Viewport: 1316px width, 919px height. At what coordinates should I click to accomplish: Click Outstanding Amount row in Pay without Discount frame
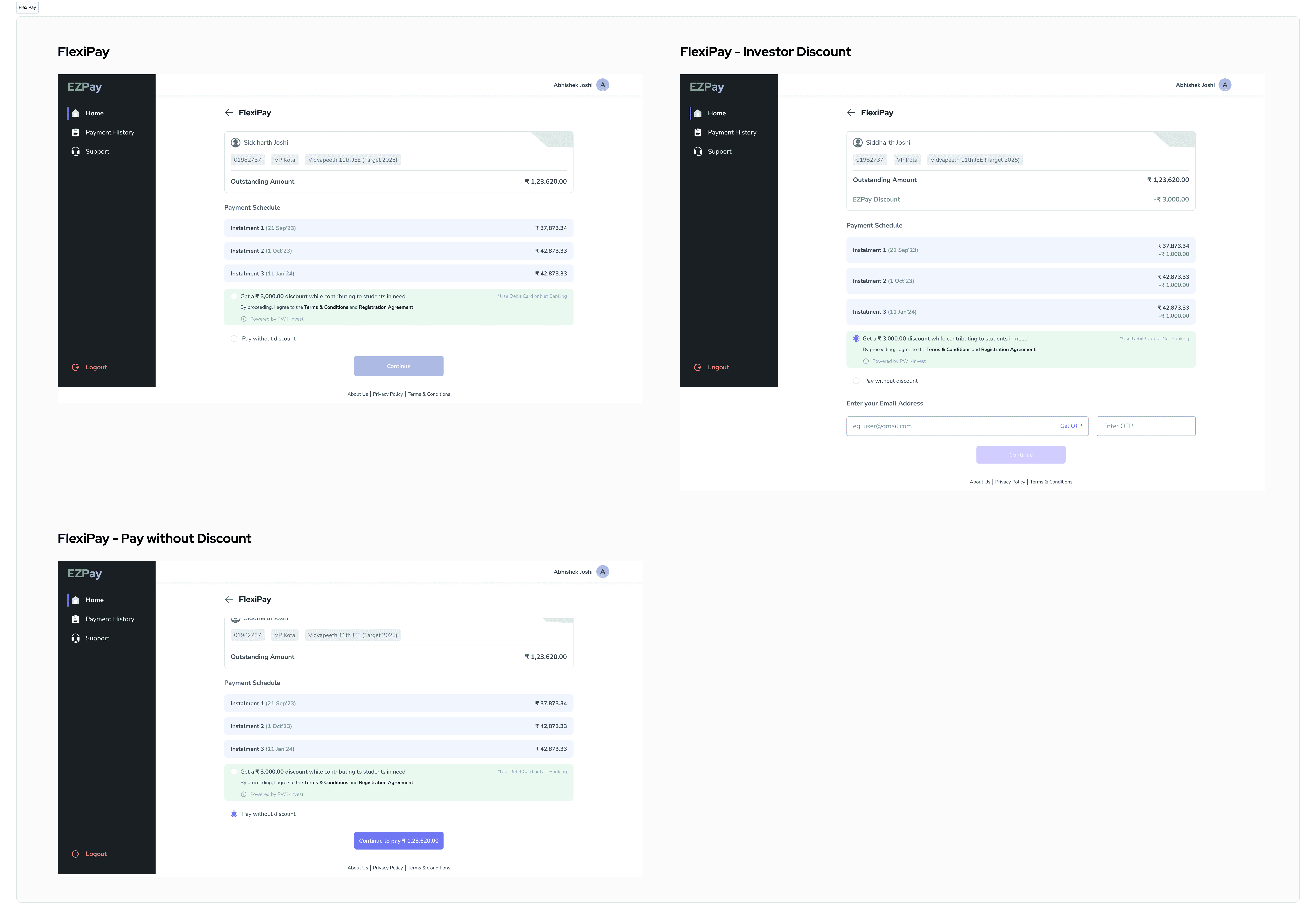[x=399, y=657]
